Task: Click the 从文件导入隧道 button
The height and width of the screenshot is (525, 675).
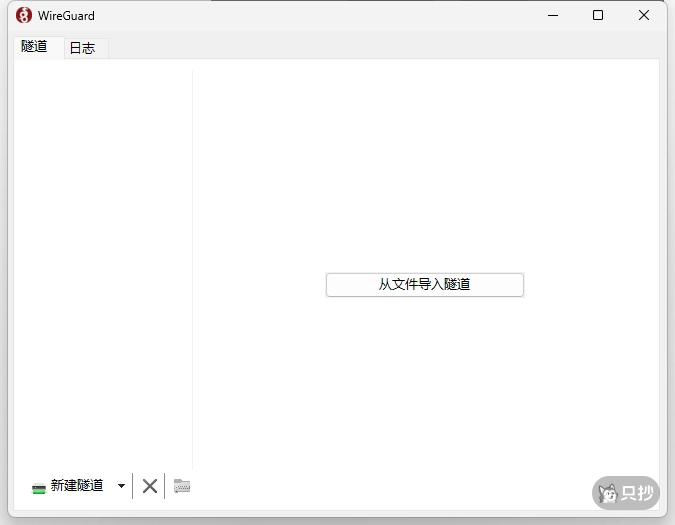Action: [x=424, y=284]
